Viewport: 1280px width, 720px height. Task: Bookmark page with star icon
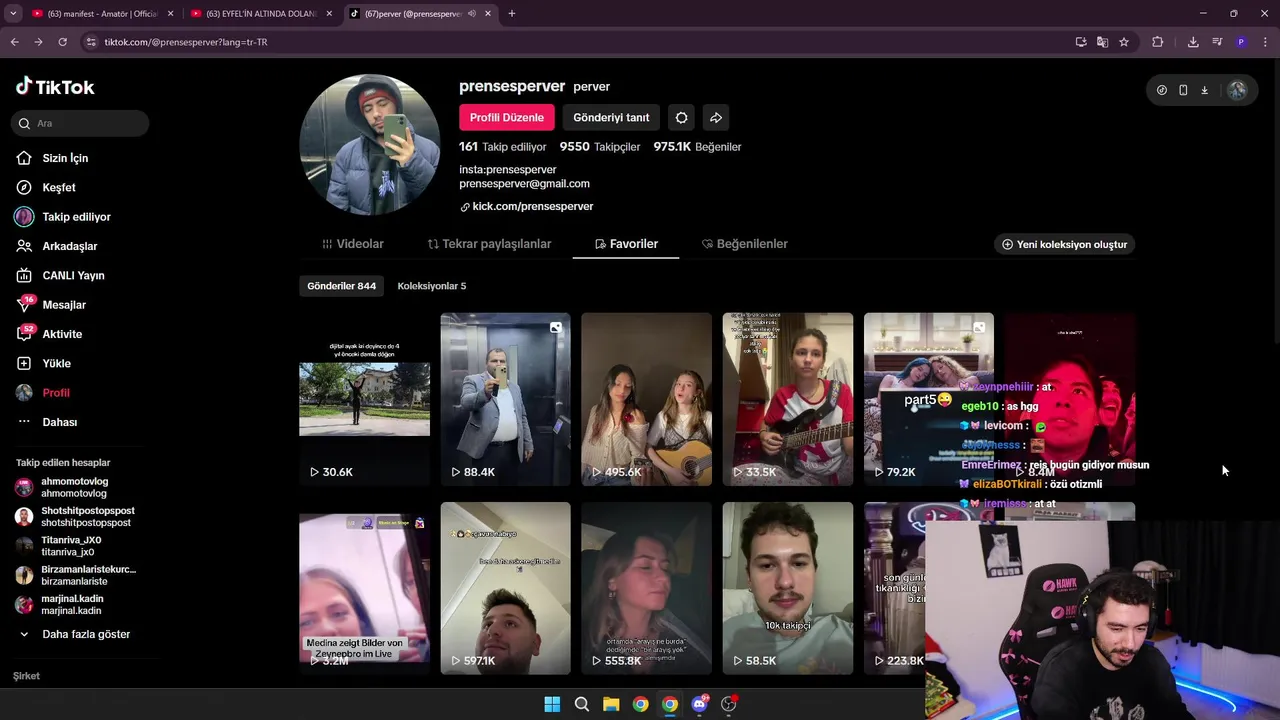1124,42
